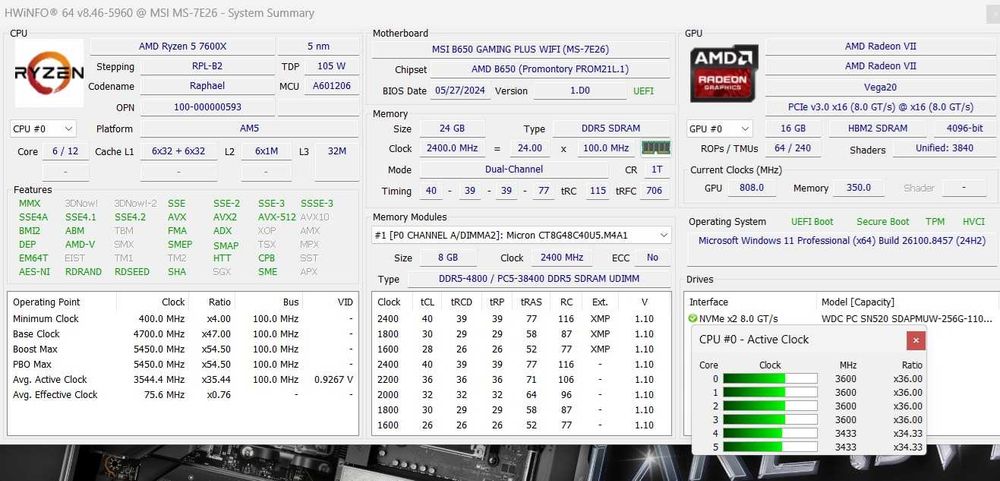Click the Raphael codename field

click(x=207, y=86)
